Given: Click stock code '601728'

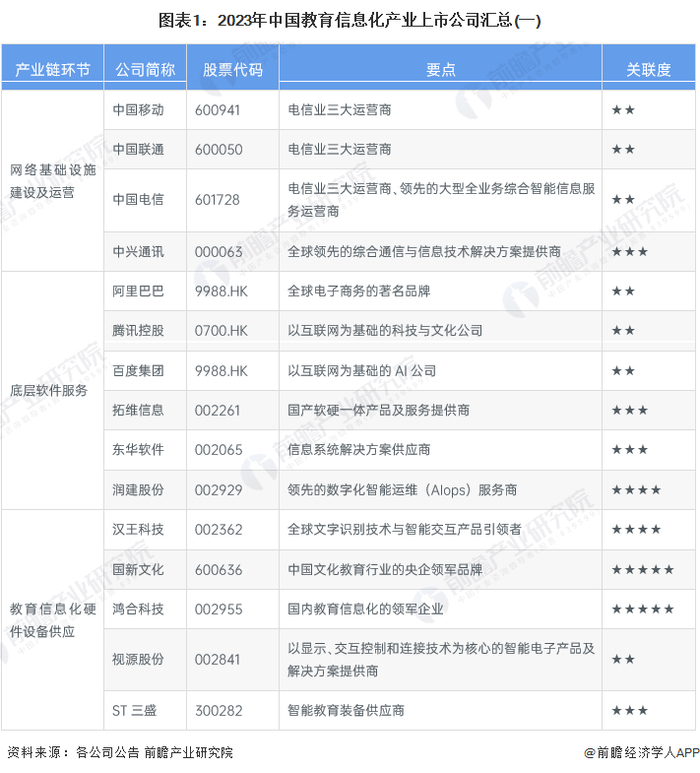Looking at the screenshot, I should click(x=217, y=200).
